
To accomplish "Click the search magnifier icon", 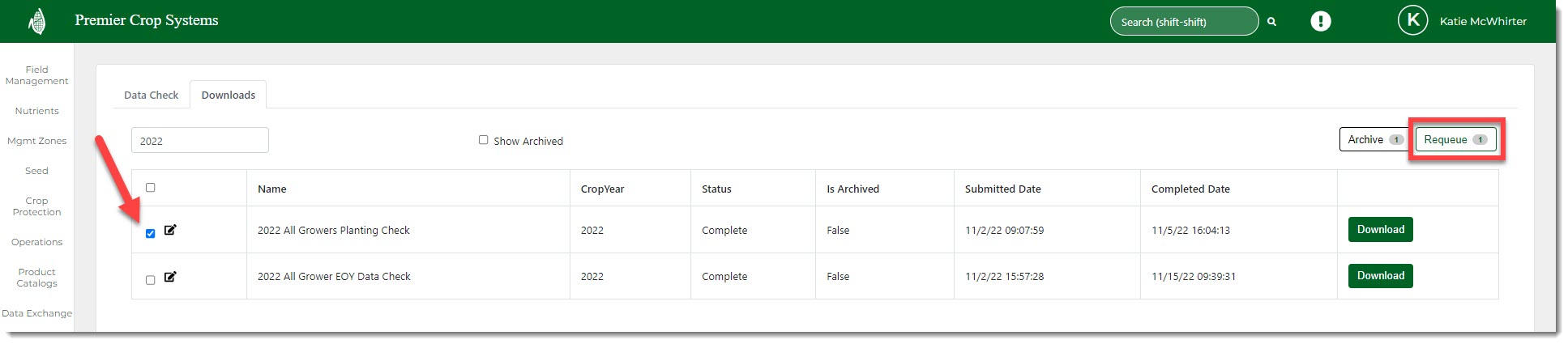I will [x=1271, y=22].
